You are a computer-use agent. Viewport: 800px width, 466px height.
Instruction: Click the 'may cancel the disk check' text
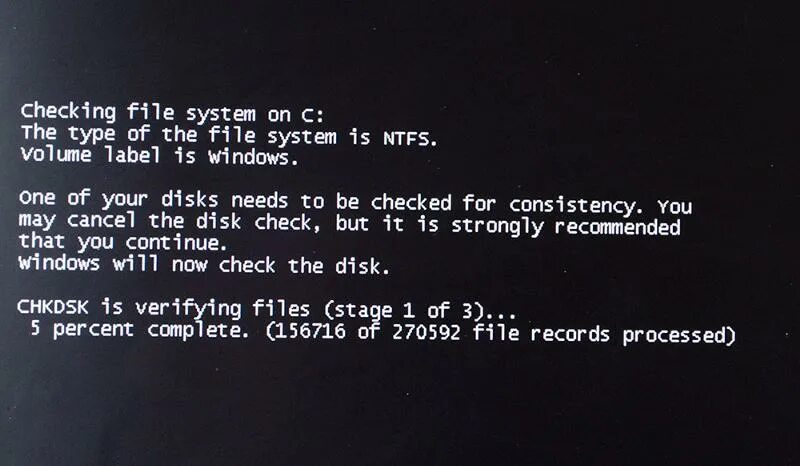pos(169,222)
